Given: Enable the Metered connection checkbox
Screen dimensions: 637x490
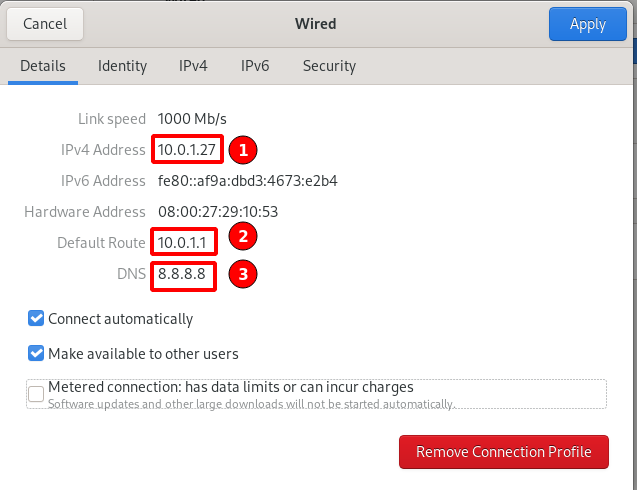Looking at the screenshot, I should (x=36, y=393).
